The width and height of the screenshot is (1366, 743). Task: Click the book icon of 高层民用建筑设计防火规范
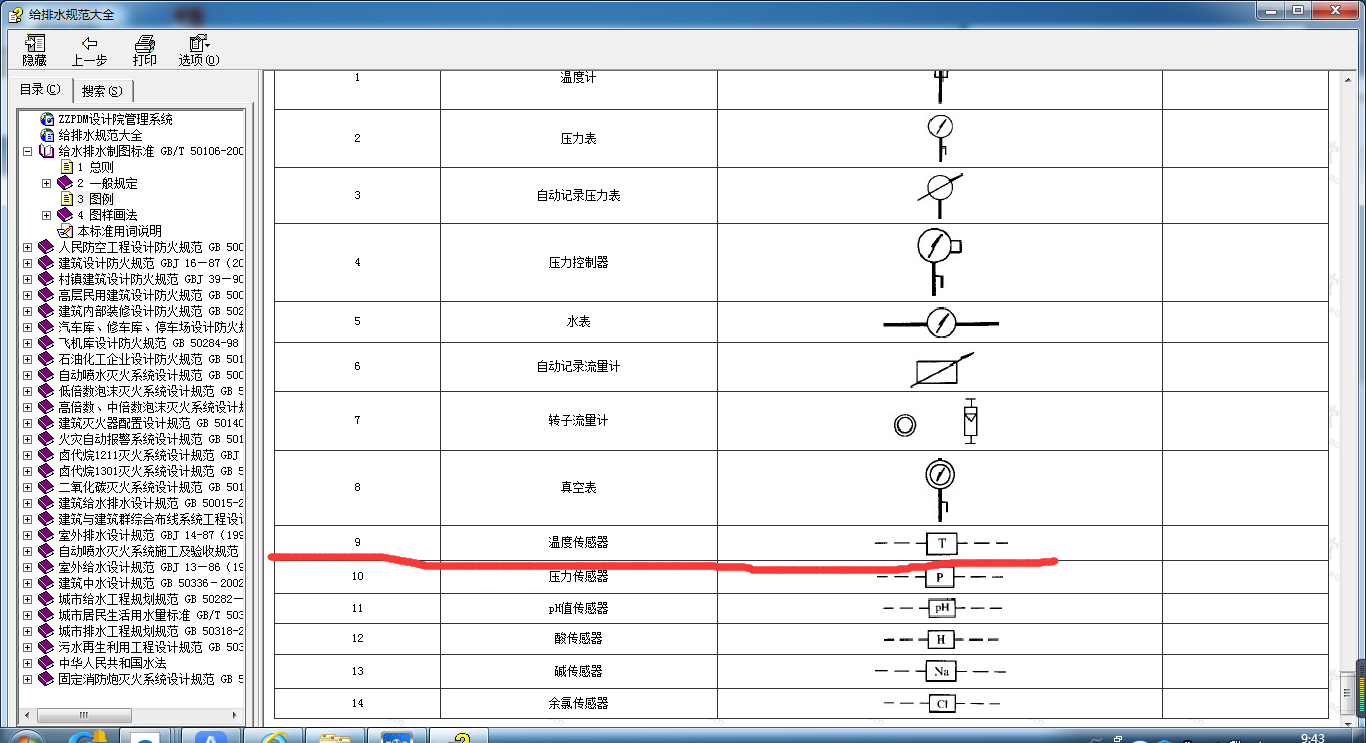pyautogui.click(x=46, y=295)
